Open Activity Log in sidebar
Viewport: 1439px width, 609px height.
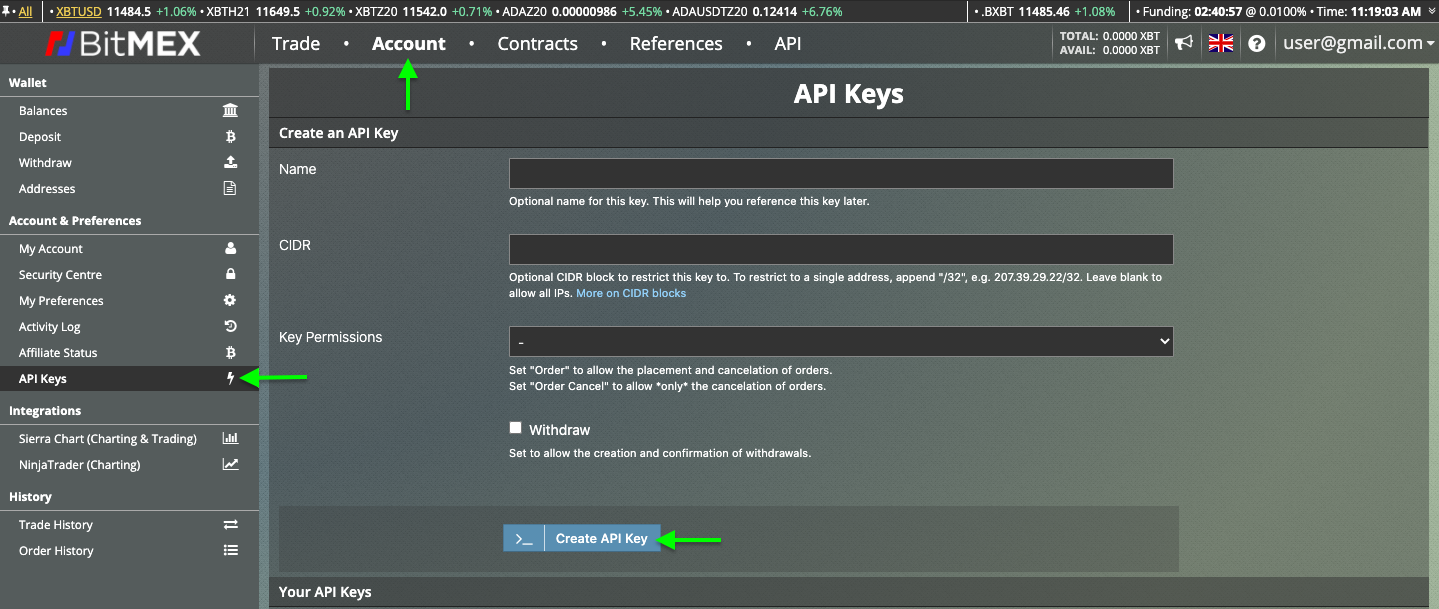(x=50, y=327)
